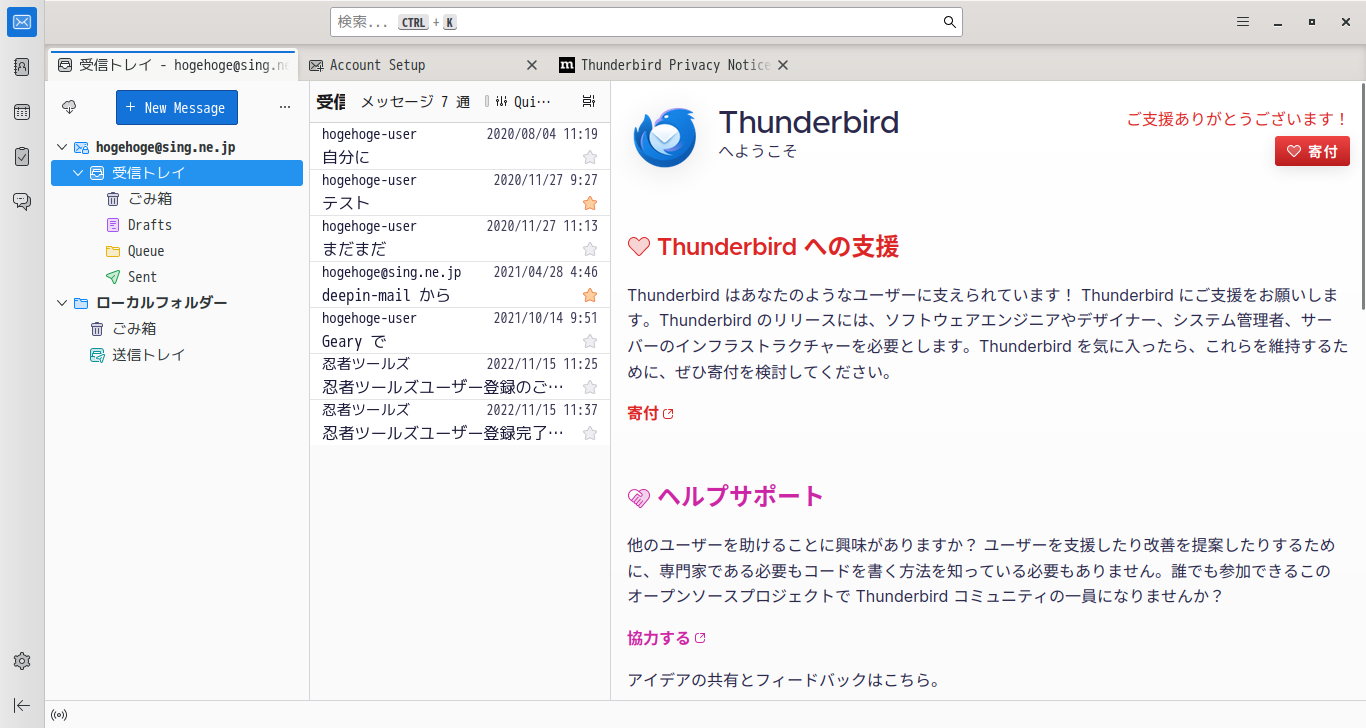Close the Account Setup tab
Screen dimensions: 1366x728
pyautogui.click(x=533, y=65)
